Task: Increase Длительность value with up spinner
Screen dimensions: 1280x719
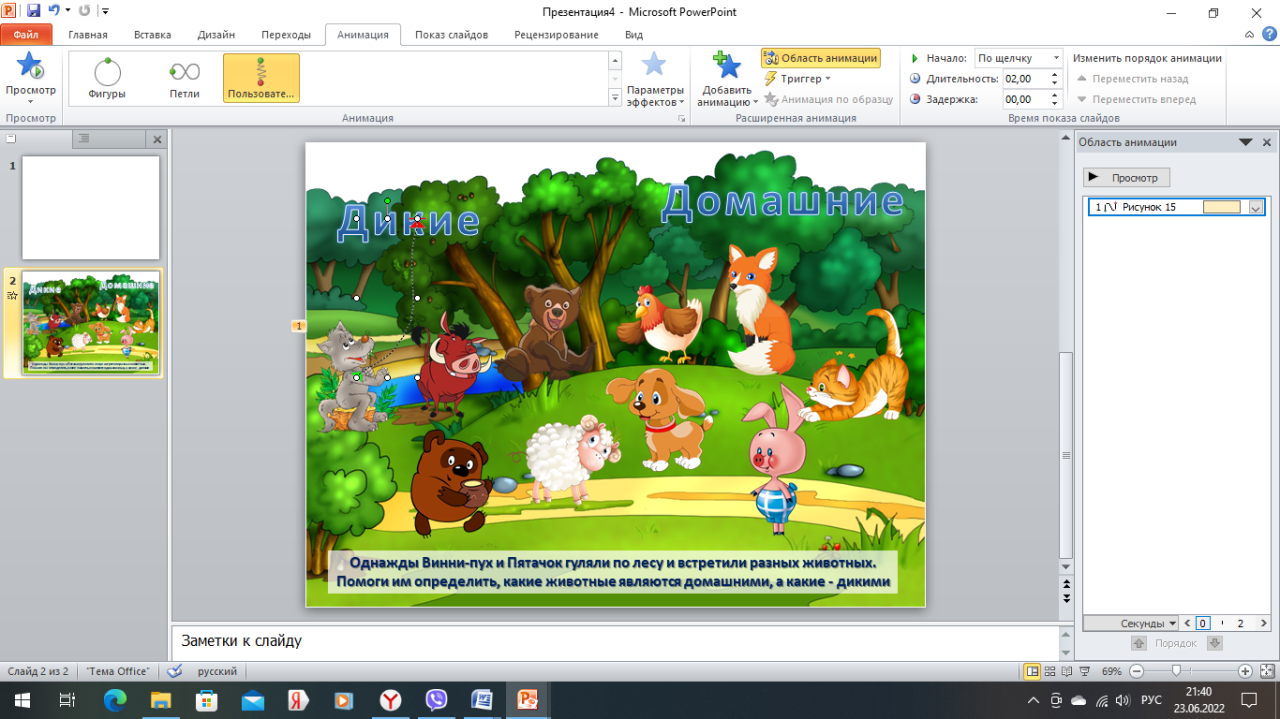Action: click(x=1054, y=74)
